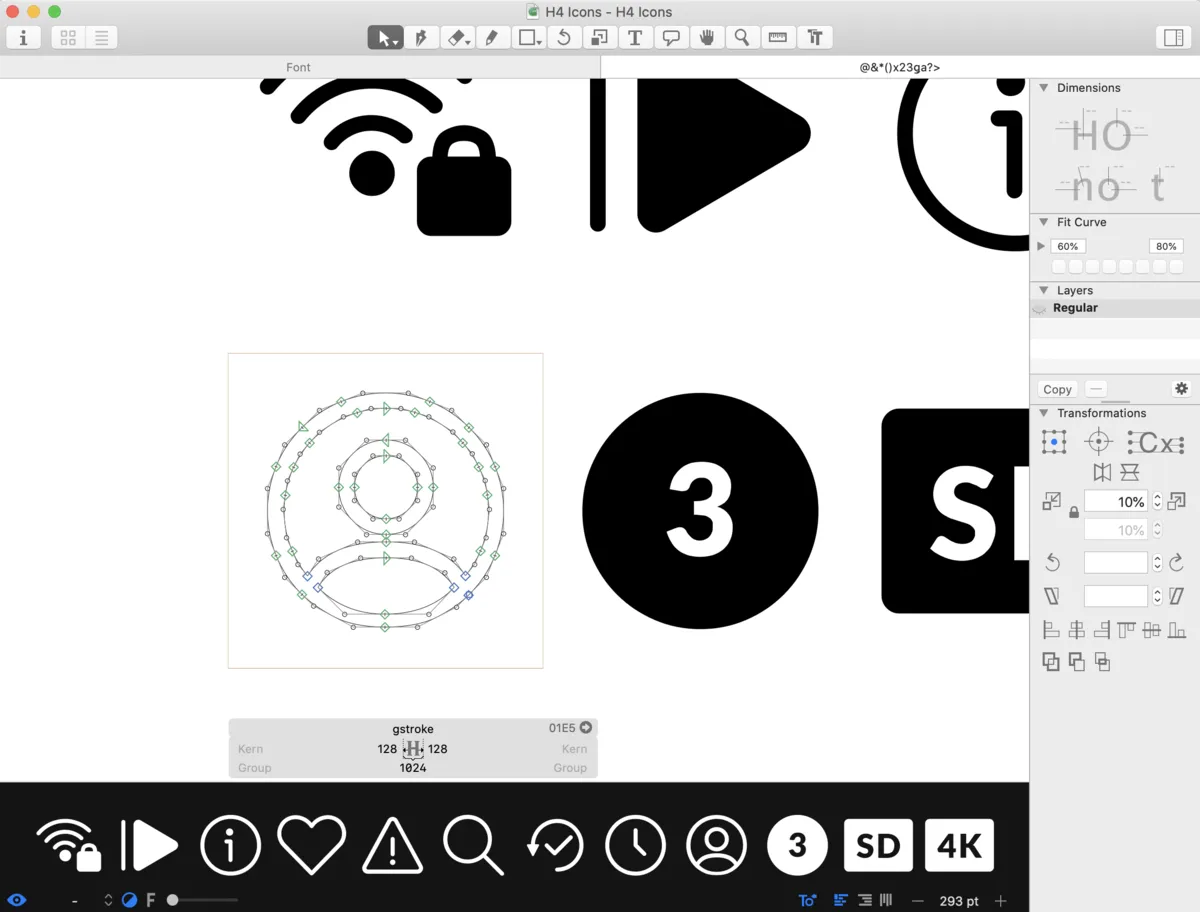Activate the Rotate tool
Viewport: 1200px width, 912px height.
pyautogui.click(x=564, y=38)
